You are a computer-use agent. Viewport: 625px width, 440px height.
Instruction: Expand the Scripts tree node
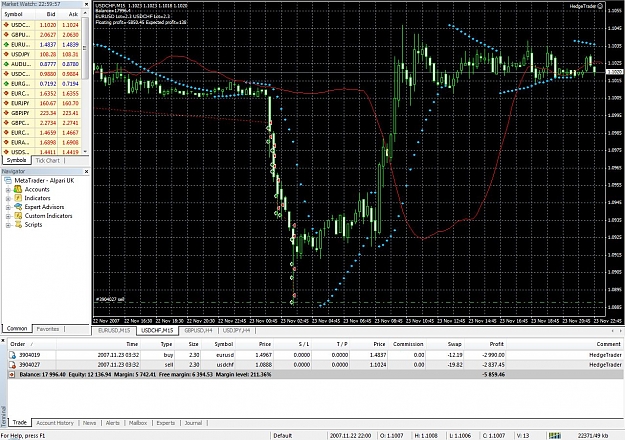pos(8,225)
